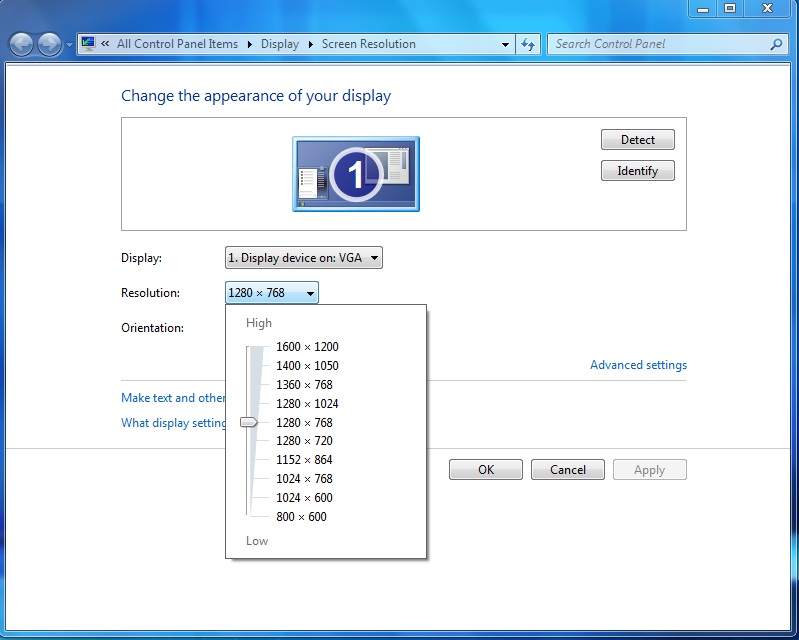Click the Cancel button
This screenshot has height=640, width=799.
(x=567, y=470)
